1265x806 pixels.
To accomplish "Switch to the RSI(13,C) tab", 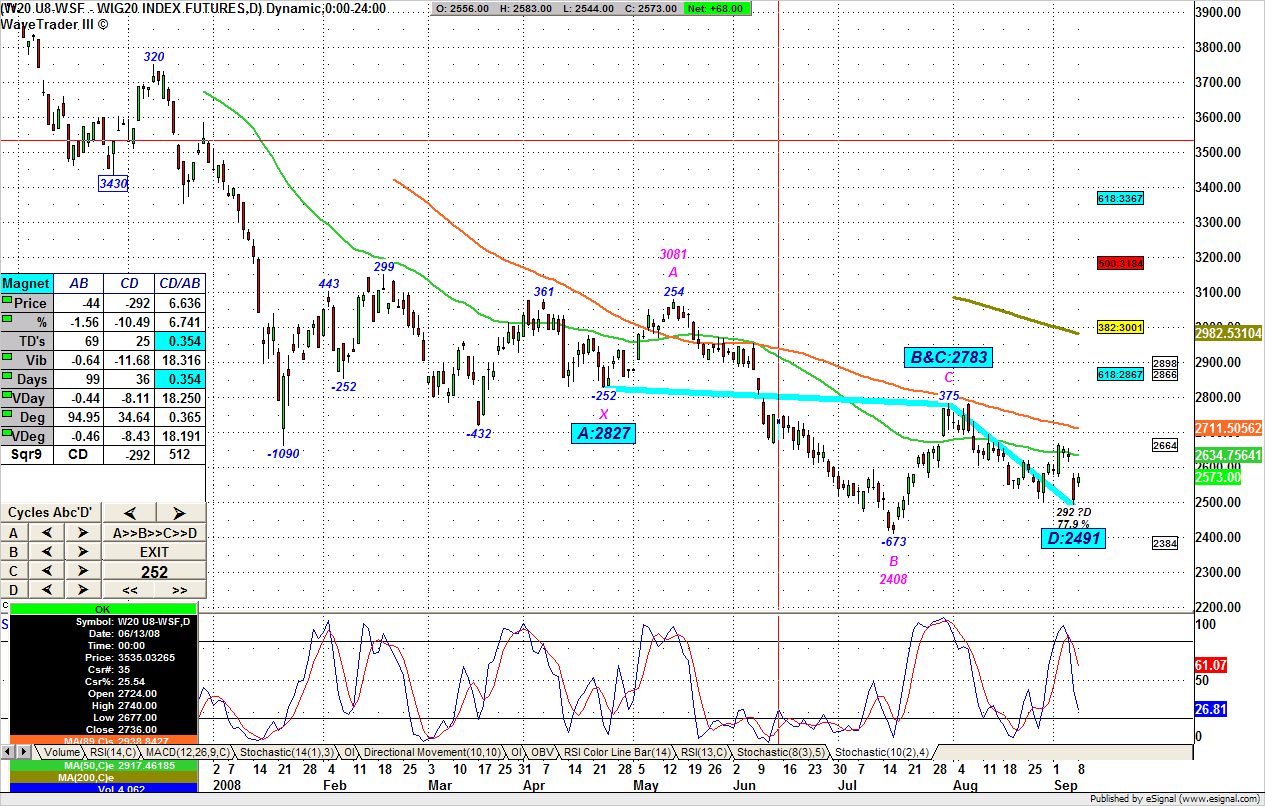I will pyautogui.click(x=703, y=752).
